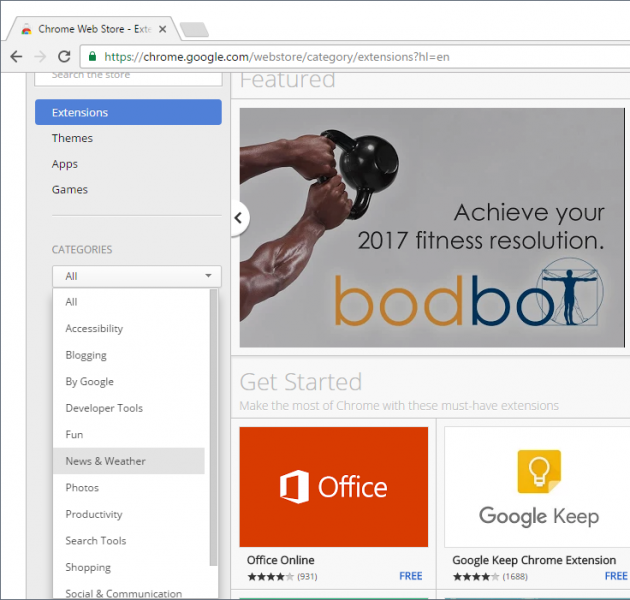Viewport: 630px width, 600px height.
Task: Choose the Social & Communication category
Action: point(129,592)
